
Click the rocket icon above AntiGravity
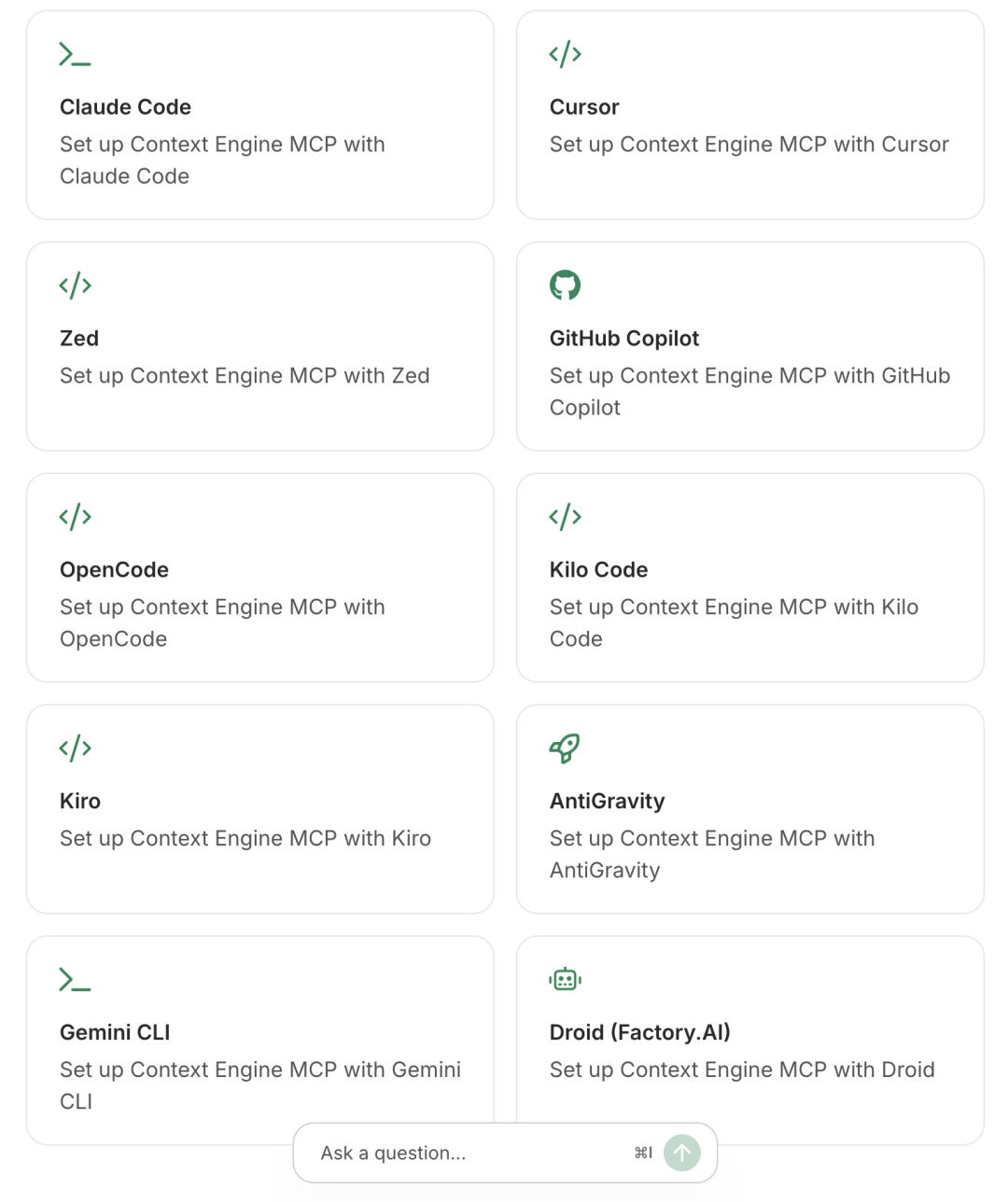(565, 748)
